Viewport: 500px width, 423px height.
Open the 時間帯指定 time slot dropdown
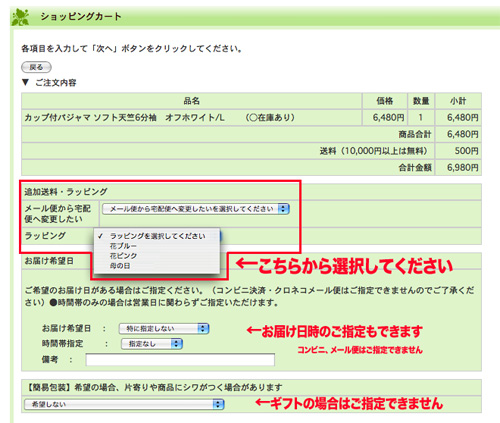click(x=152, y=344)
